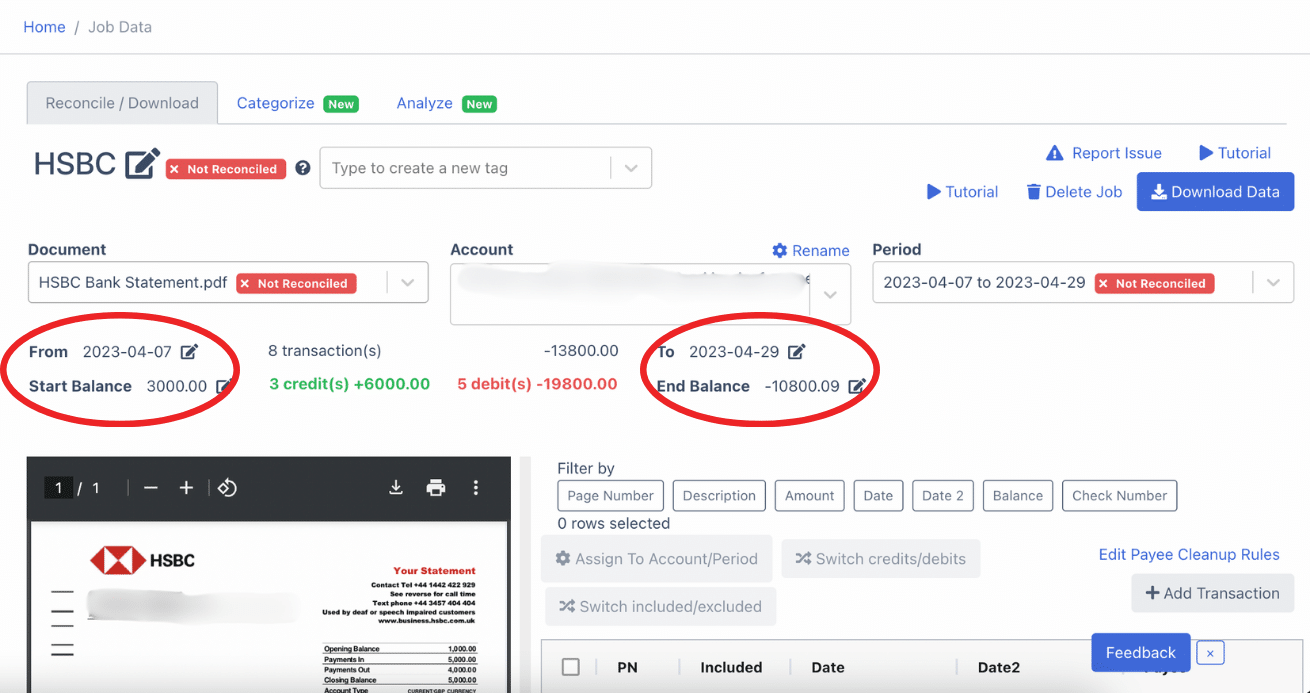Click the PDF page number field

coord(58,488)
